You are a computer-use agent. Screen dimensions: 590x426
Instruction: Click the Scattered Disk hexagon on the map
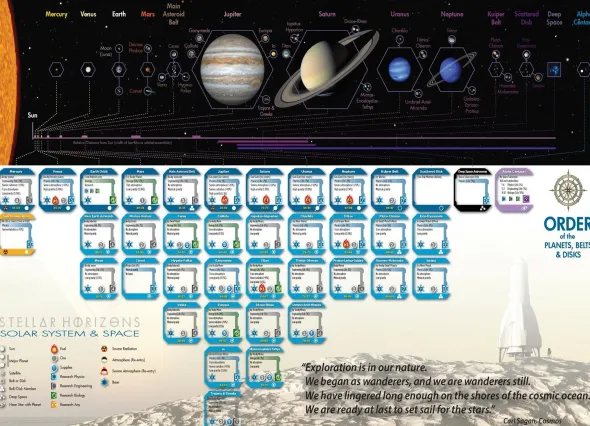(526, 70)
